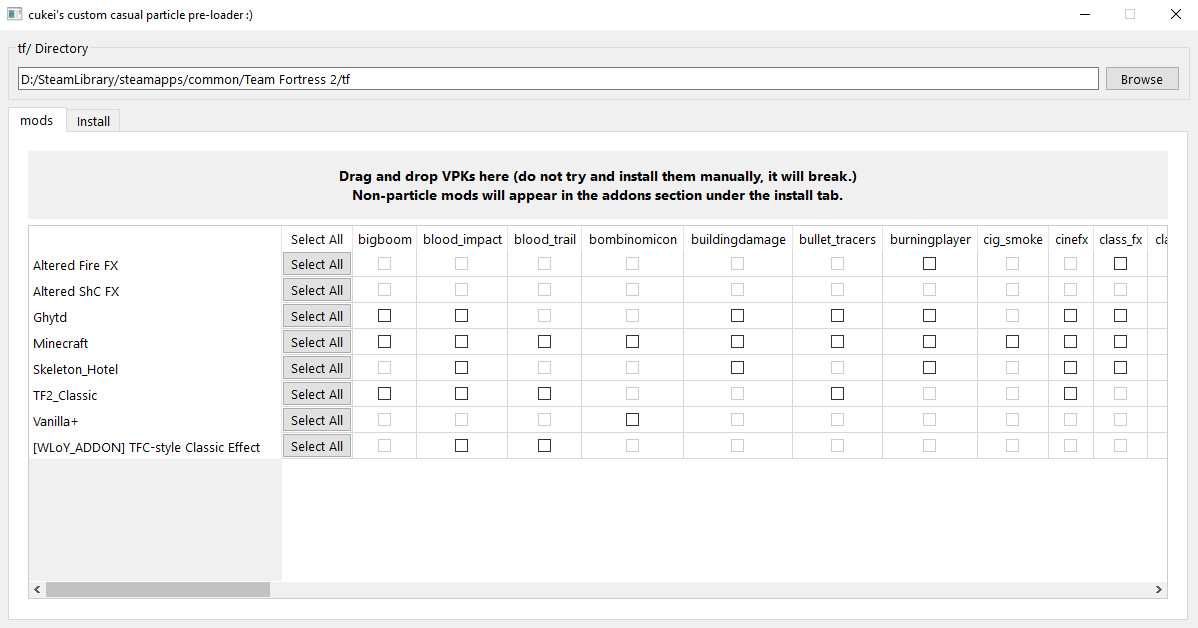Screen dimensions: 1198x628
Task: Switch to the mods tab
Action: [36, 120]
